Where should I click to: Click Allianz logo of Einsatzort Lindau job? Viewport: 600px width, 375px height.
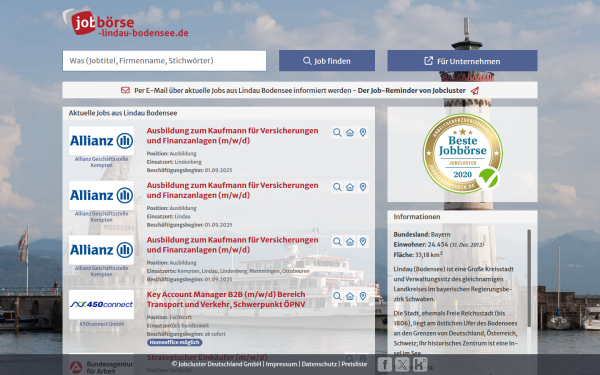(x=101, y=196)
